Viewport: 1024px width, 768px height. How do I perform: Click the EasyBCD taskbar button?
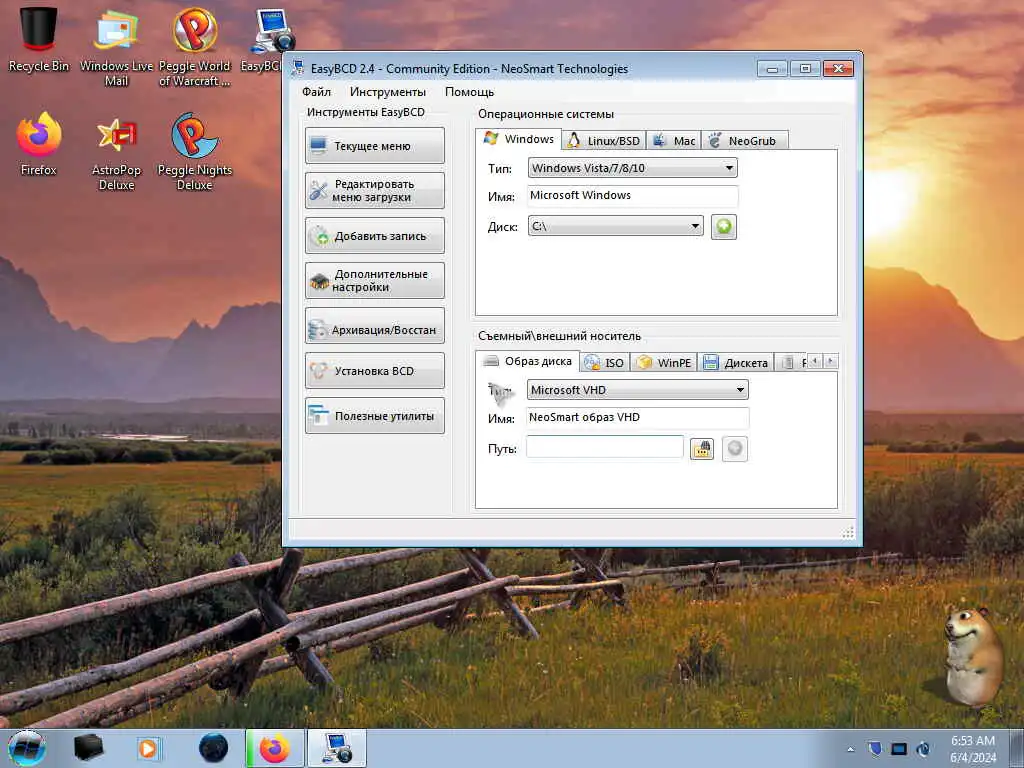coord(337,748)
